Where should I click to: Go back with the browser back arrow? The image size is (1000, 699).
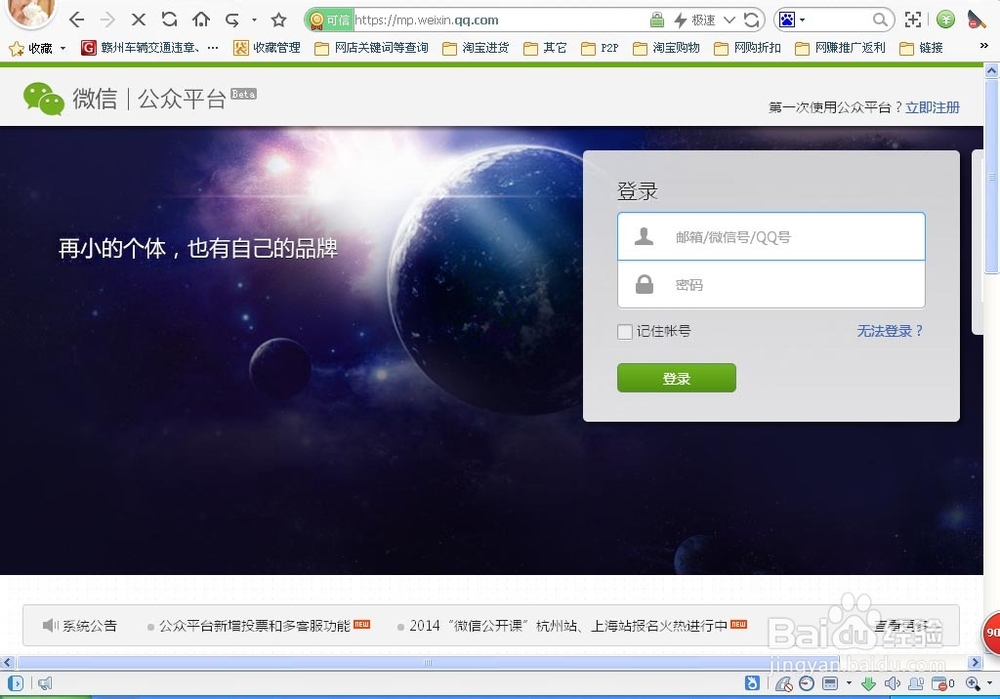point(77,20)
